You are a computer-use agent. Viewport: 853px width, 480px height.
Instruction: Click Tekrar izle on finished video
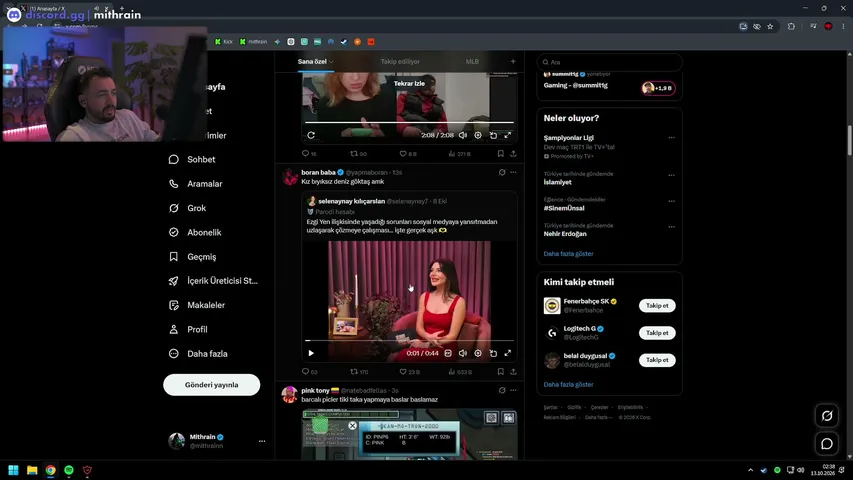409,83
